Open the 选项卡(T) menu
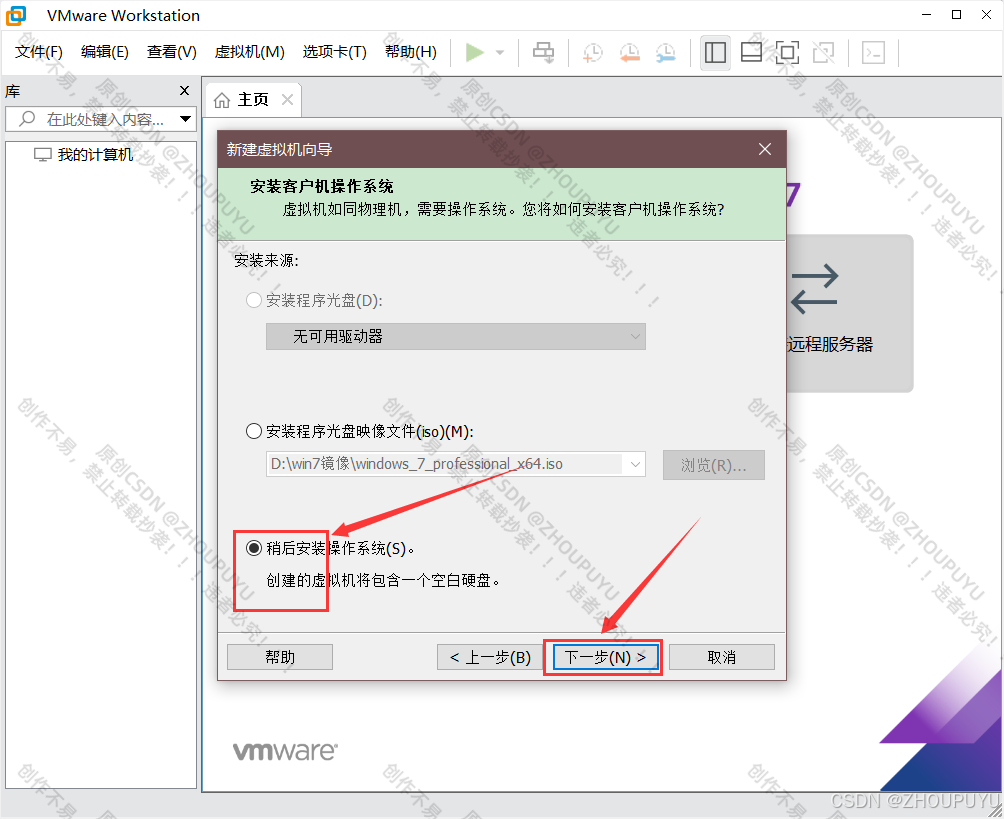 334,52
